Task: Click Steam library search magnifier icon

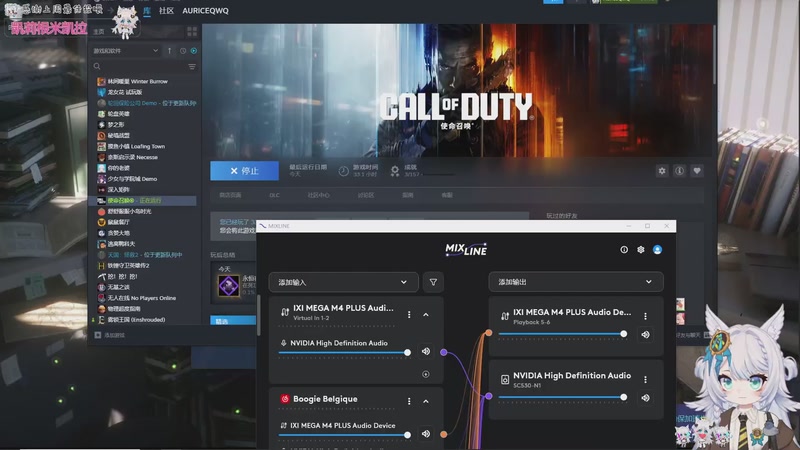Action: 97,66
